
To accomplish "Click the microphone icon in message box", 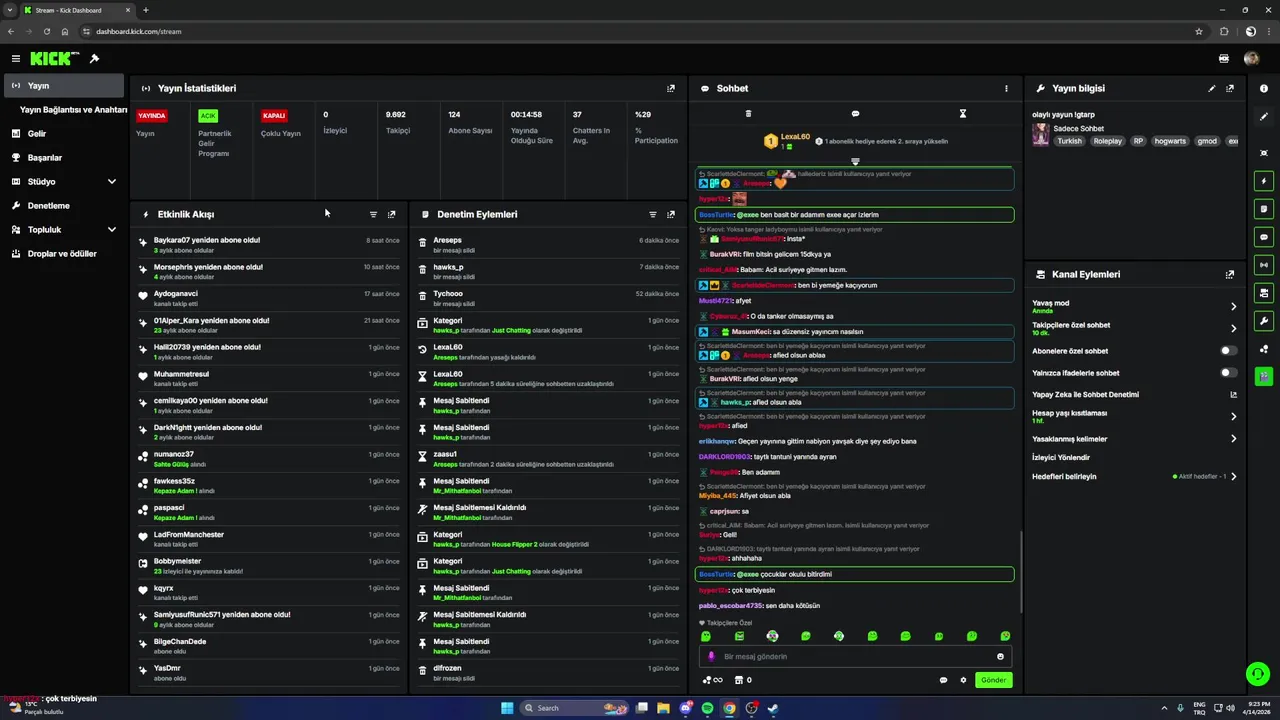I will [712, 657].
